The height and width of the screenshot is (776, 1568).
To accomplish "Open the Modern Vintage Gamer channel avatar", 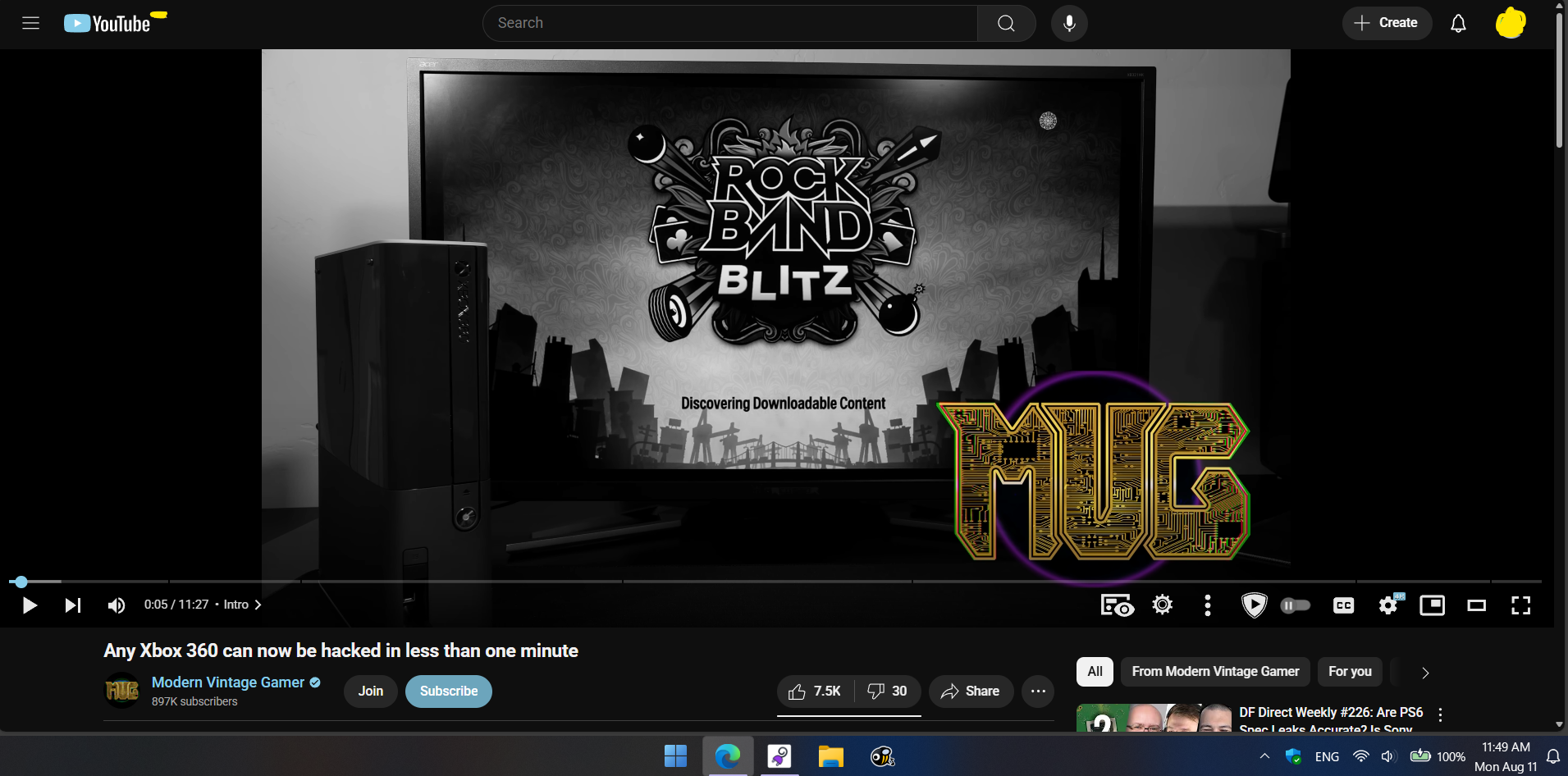I will (122, 691).
